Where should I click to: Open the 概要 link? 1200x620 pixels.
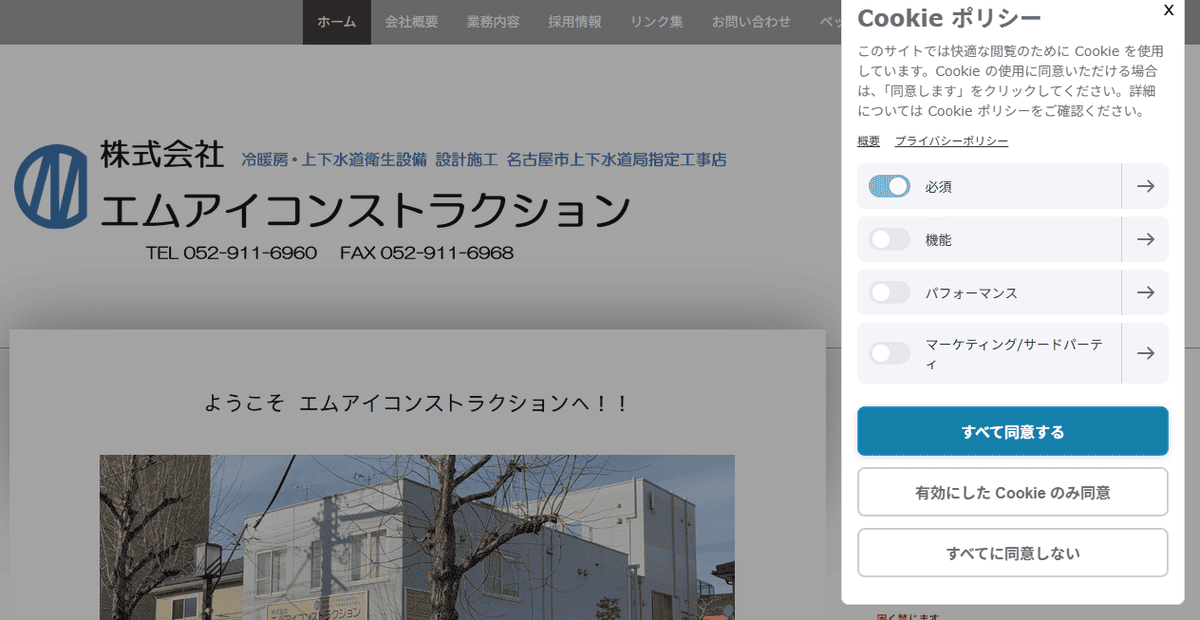tap(866, 141)
